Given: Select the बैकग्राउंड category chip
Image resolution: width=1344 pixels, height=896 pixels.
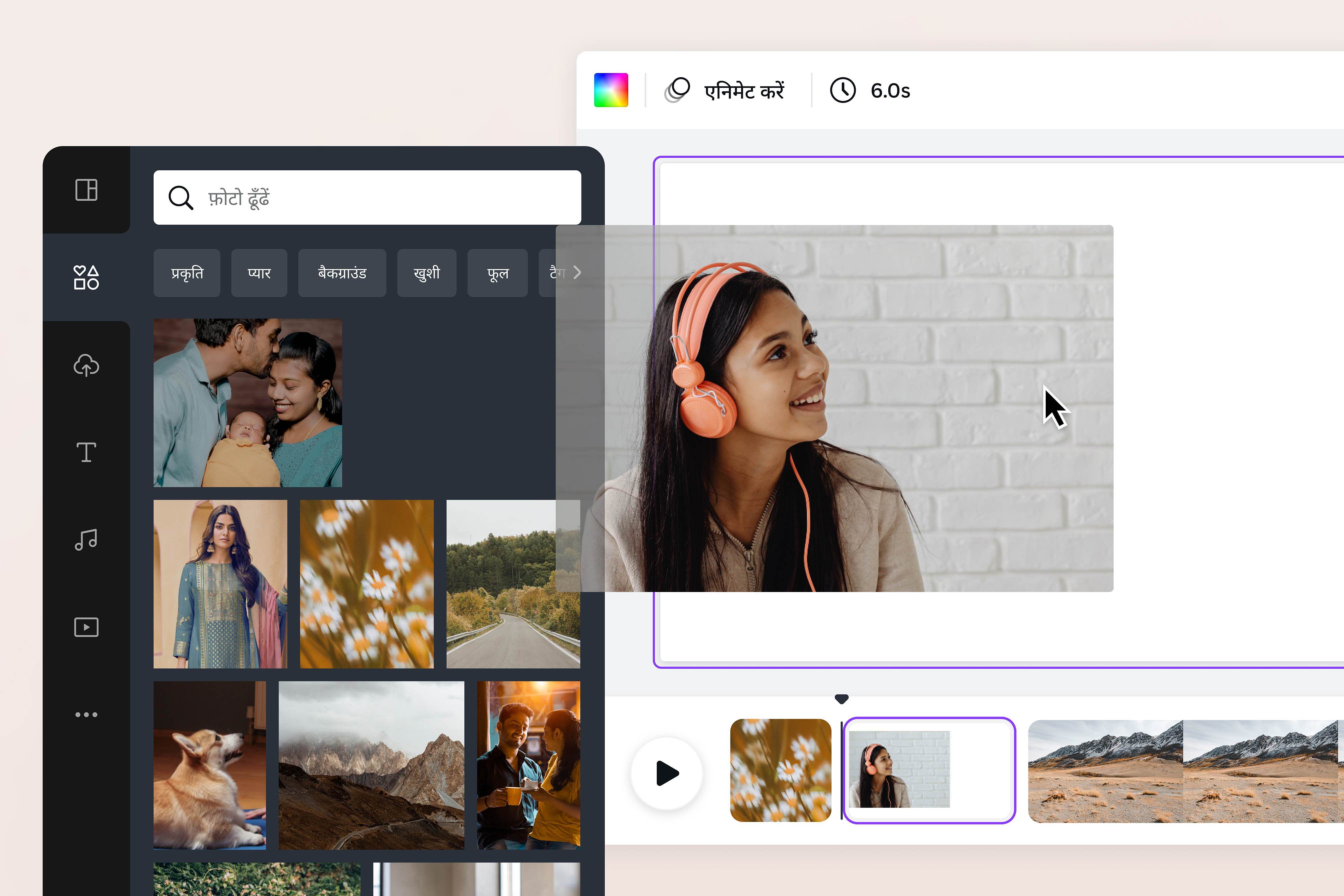Looking at the screenshot, I should point(342,273).
